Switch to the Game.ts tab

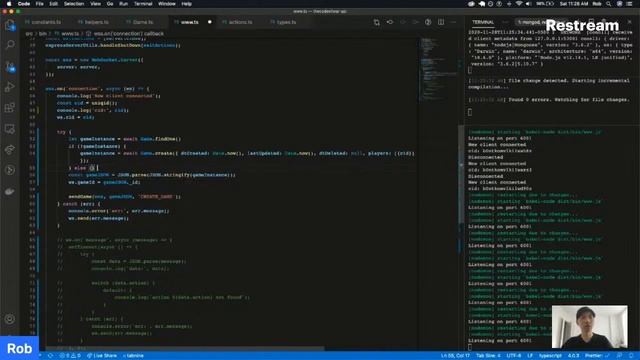[142, 22]
